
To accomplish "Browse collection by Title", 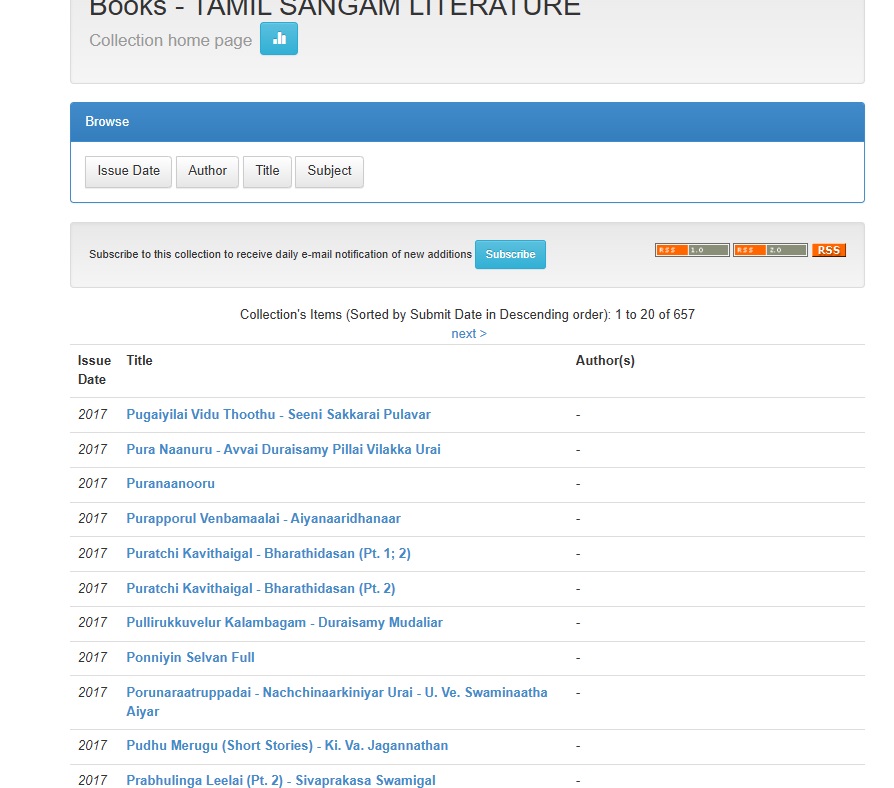I will click(x=267, y=171).
